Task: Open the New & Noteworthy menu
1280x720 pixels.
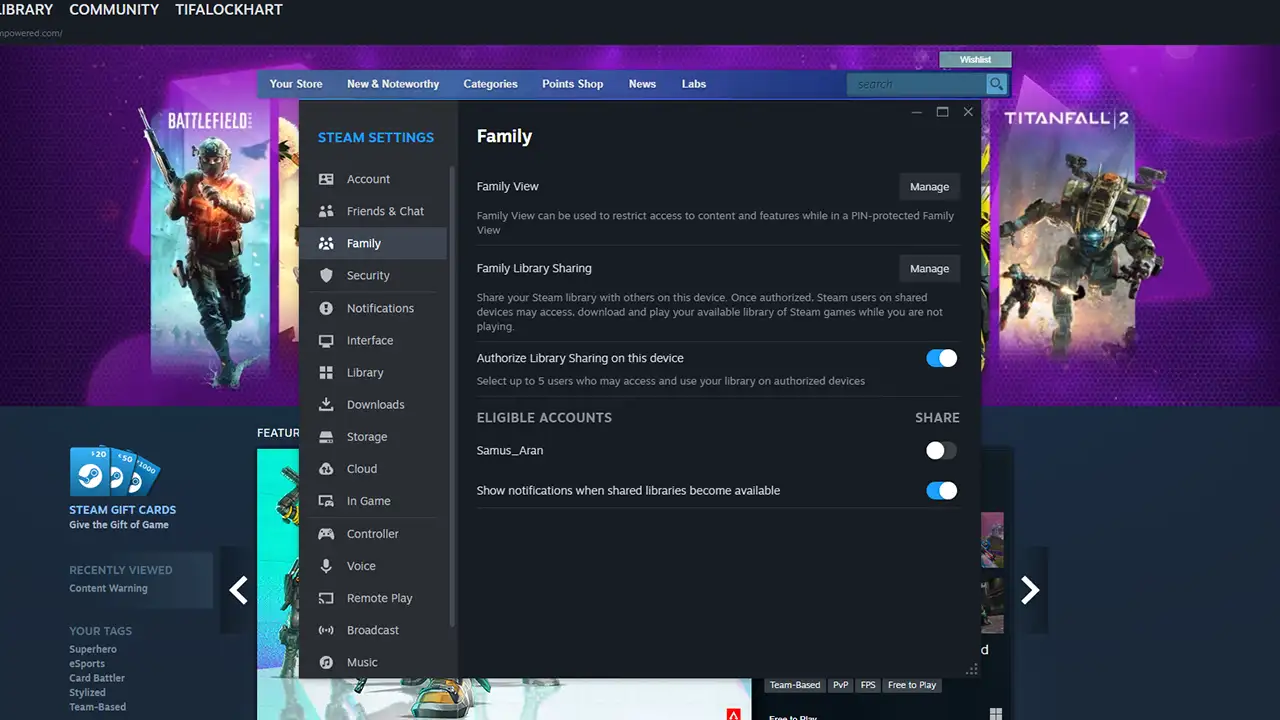Action: coord(393,84)
